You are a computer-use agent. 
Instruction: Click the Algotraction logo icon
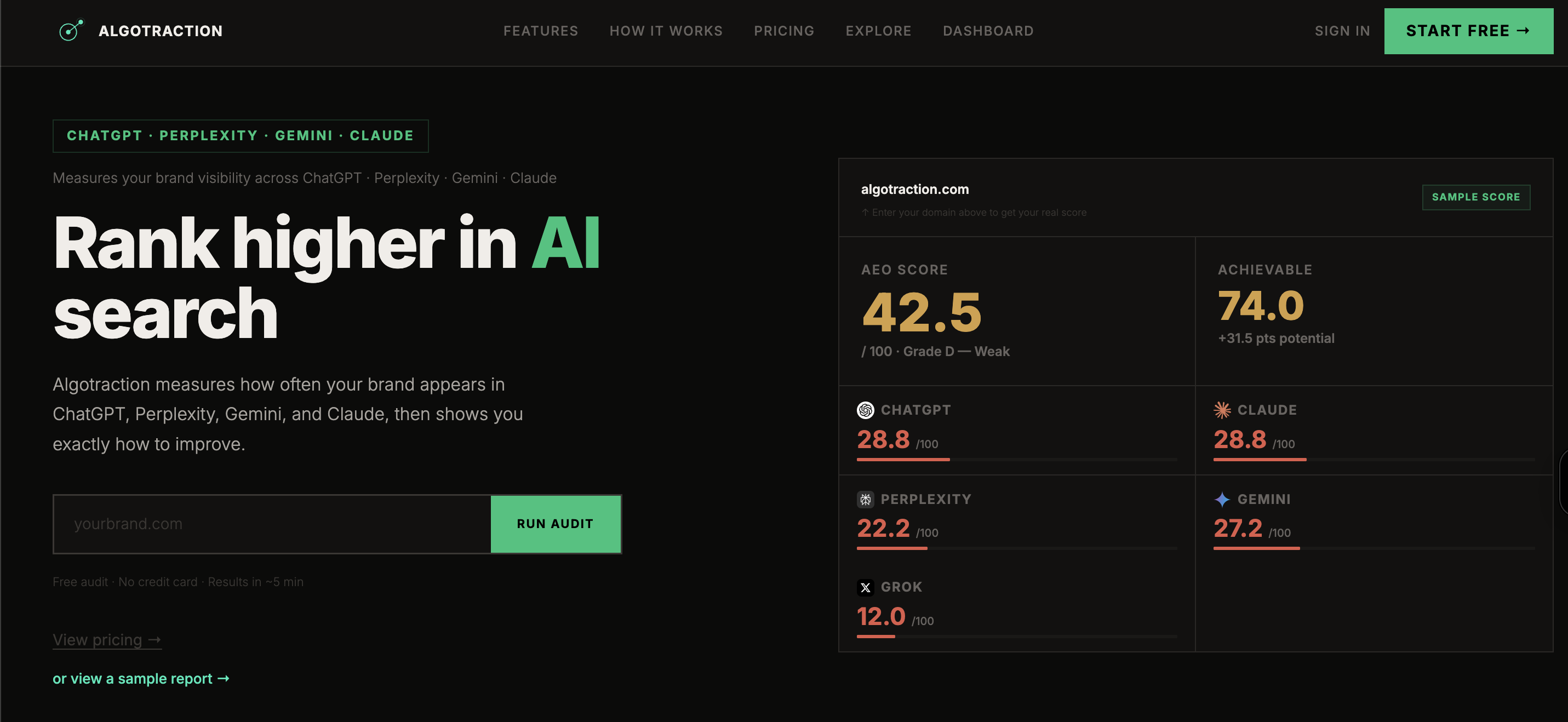[x=71, y=31]
